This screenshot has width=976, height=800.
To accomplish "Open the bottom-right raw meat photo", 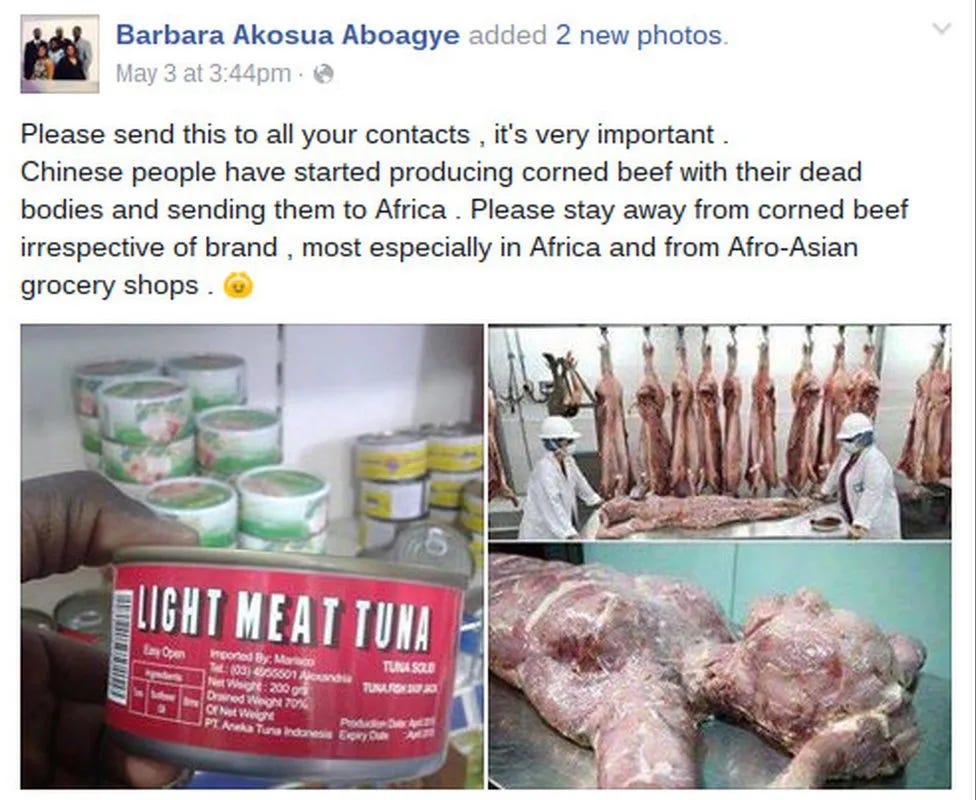I will pos(720,666).
